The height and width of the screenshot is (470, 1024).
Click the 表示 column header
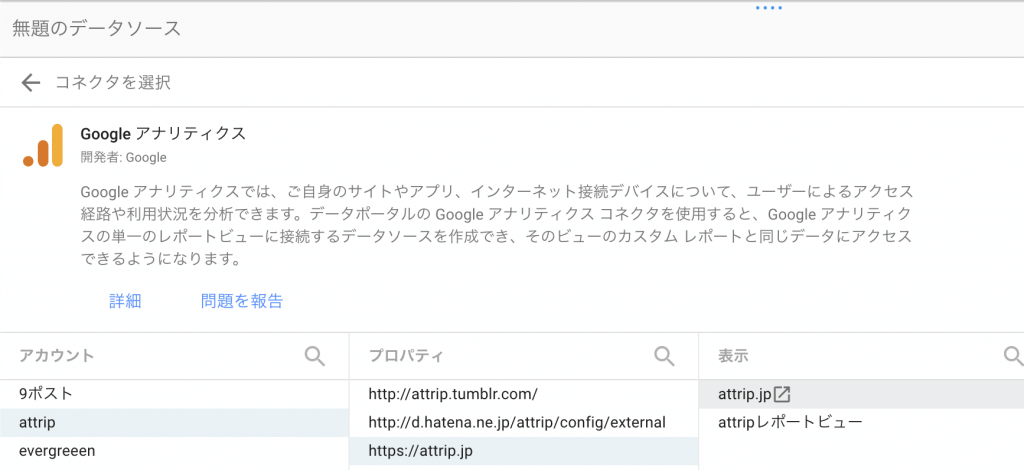point(733,356)
